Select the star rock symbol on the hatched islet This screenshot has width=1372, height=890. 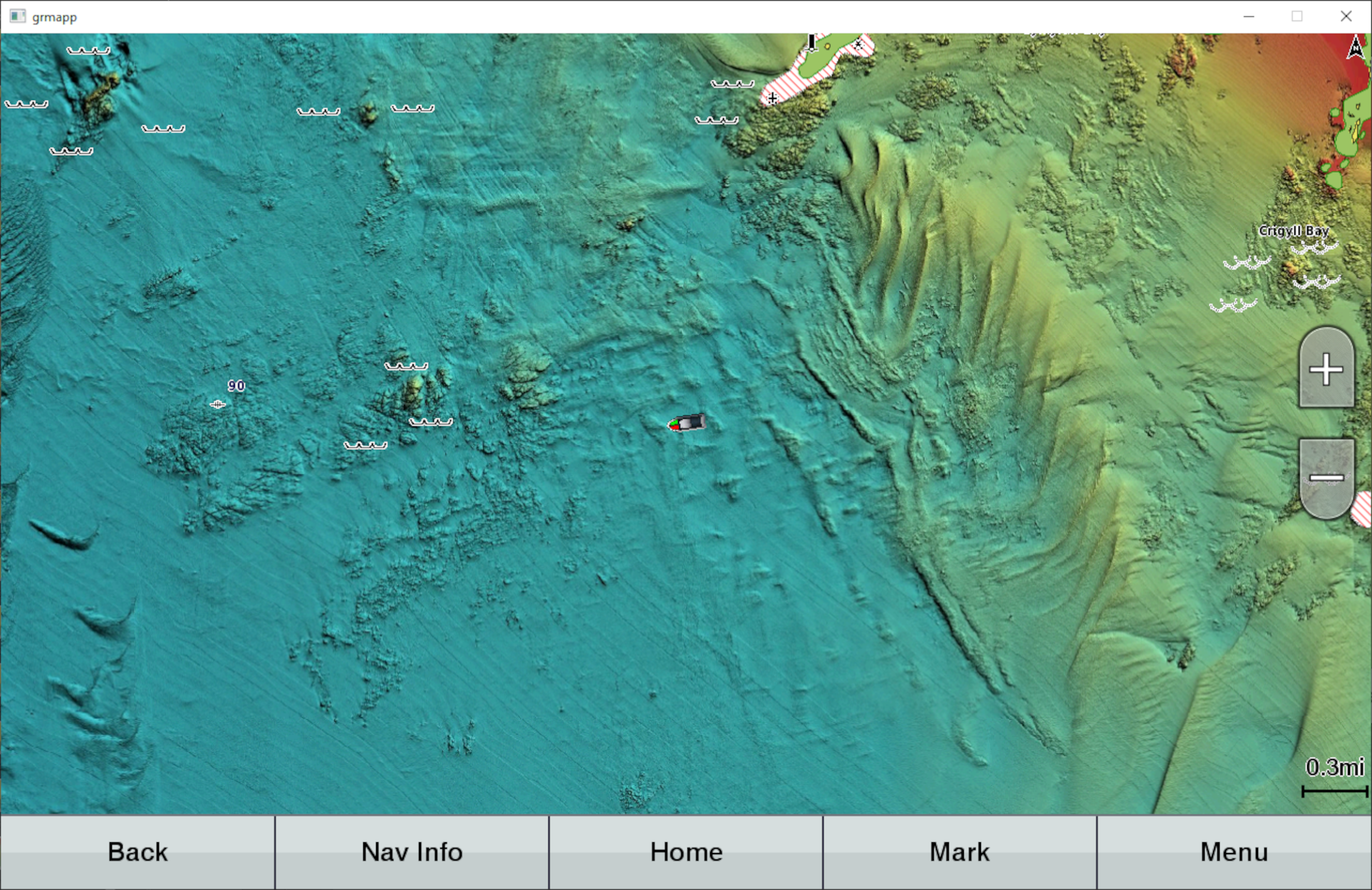[x=858, y=45]
